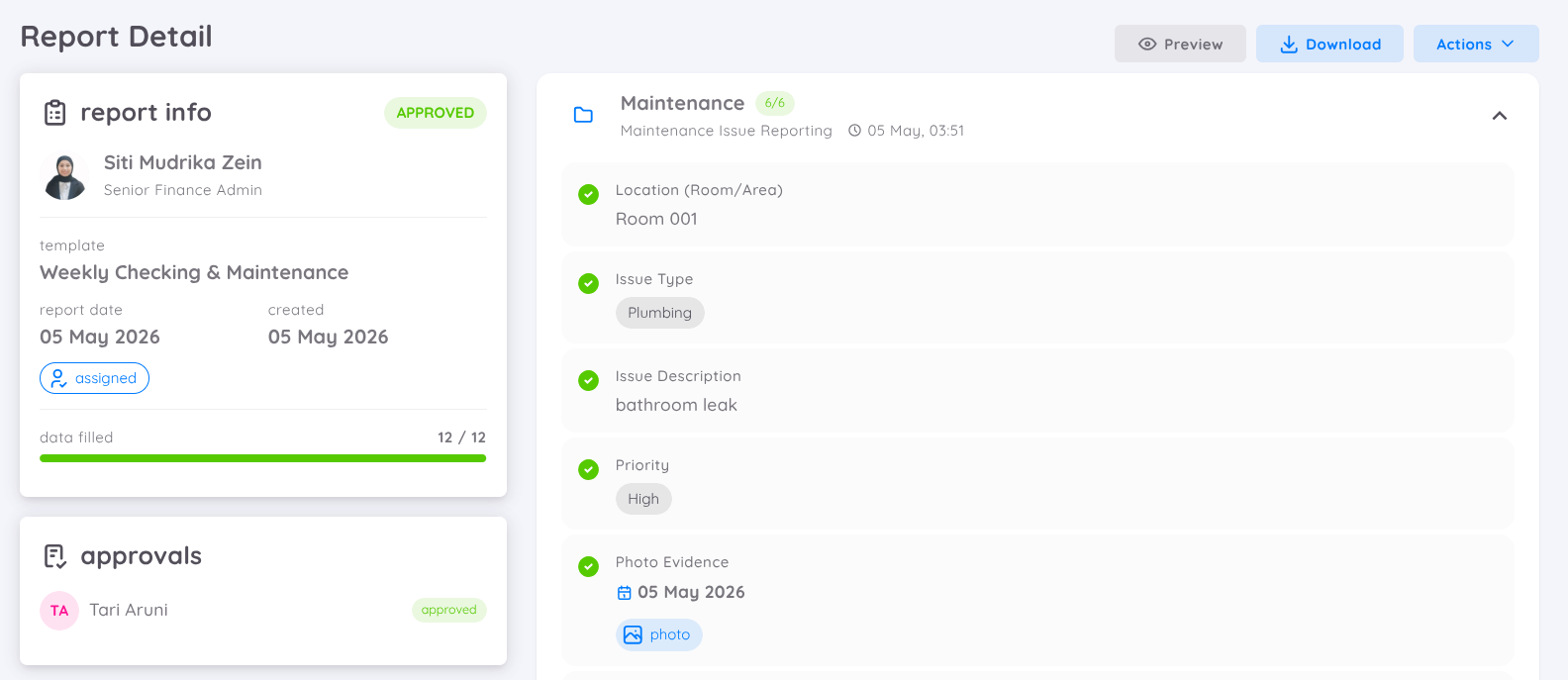Click the Preview button
The image size is (1568, 680).
click(1180, 44)
